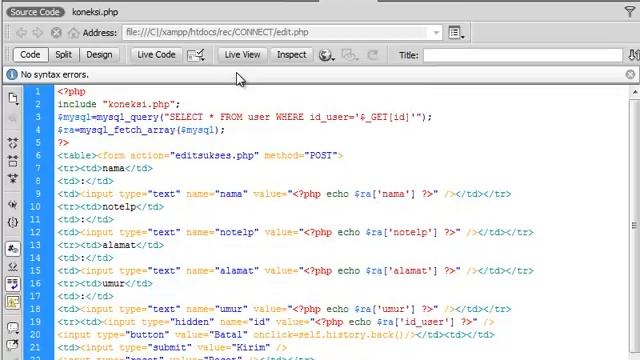Click the text "koneksi.php" in the include line
Screen dimensions: 640x360
[139, 104]
